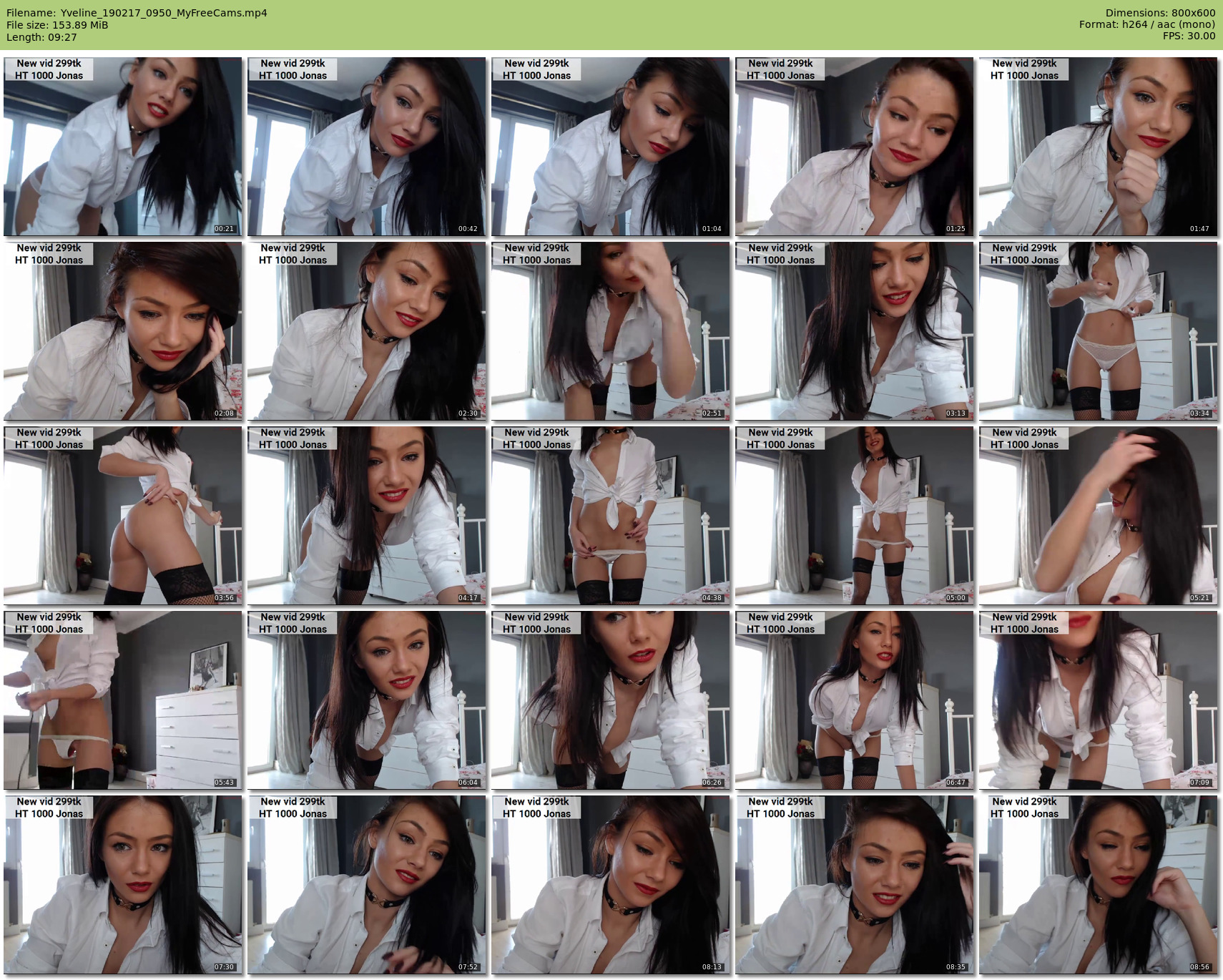Click the filename text Yveline_190217_0950_MyFreeCams.mp4

tap(164, 13)
